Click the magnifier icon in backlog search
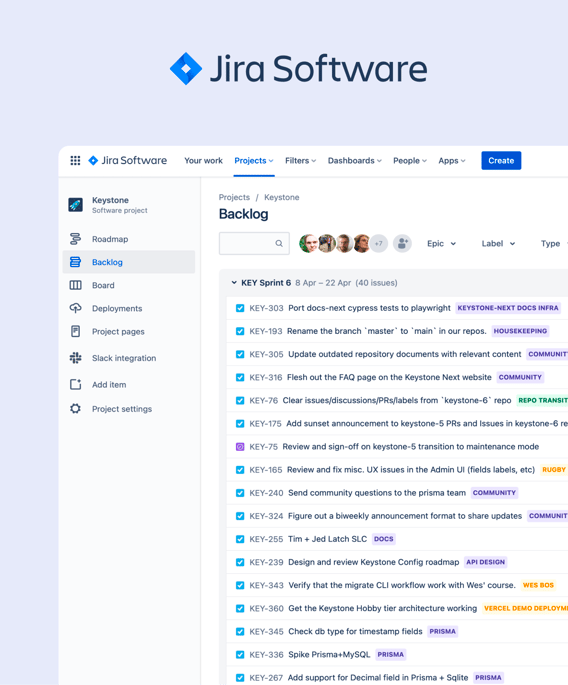 [x=279, y=243]
